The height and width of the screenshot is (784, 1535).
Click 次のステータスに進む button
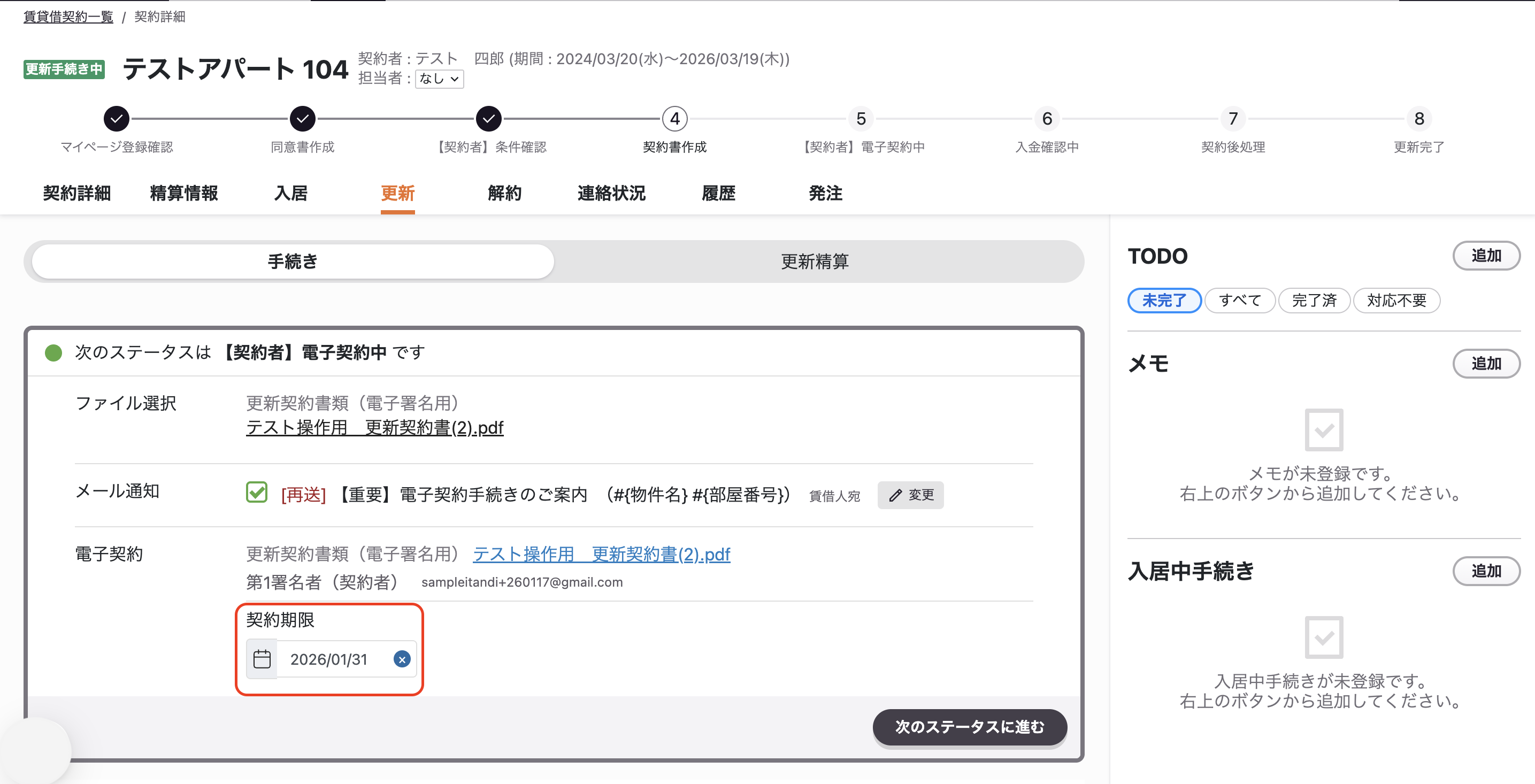(970, 727)
